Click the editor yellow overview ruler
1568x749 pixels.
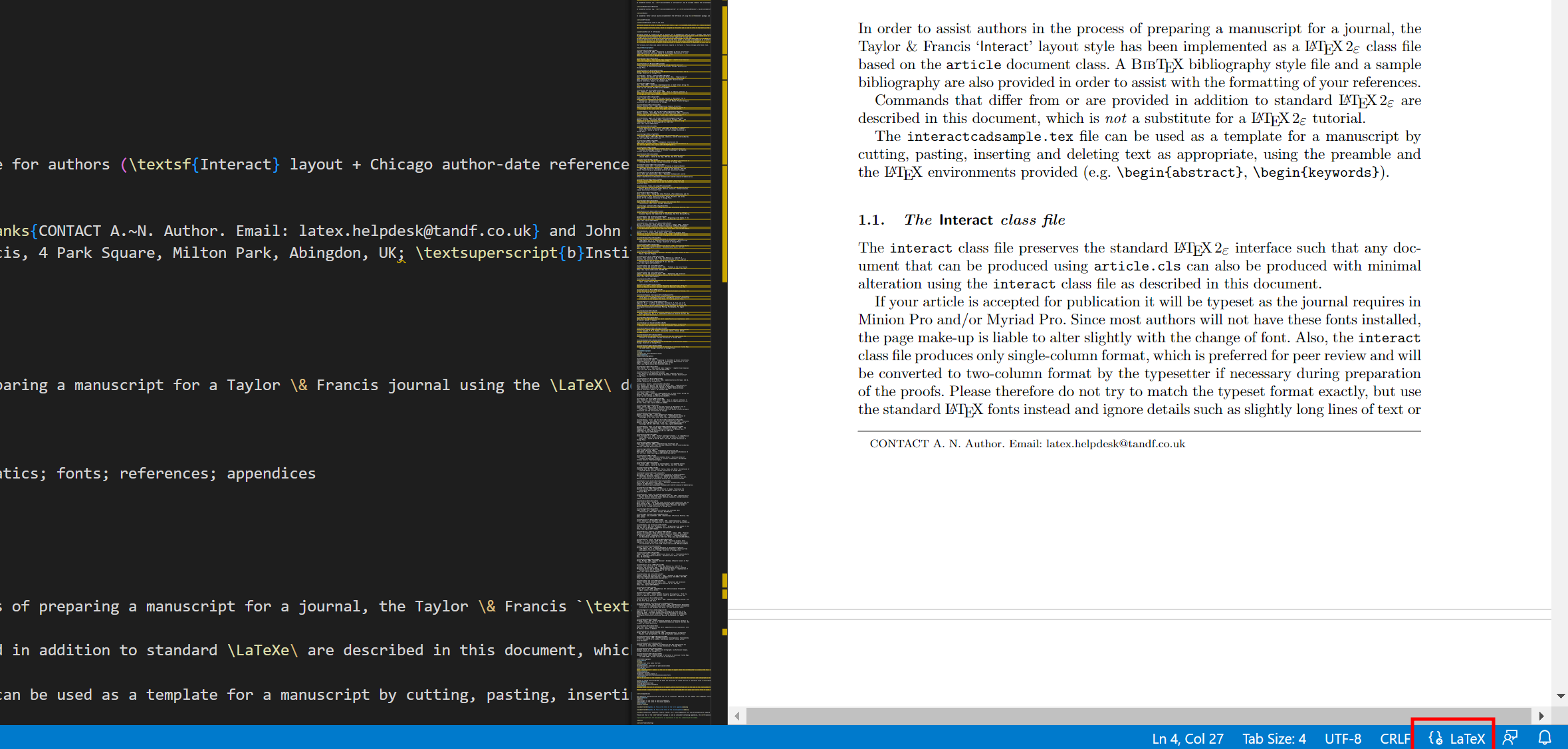click(724, 199)
